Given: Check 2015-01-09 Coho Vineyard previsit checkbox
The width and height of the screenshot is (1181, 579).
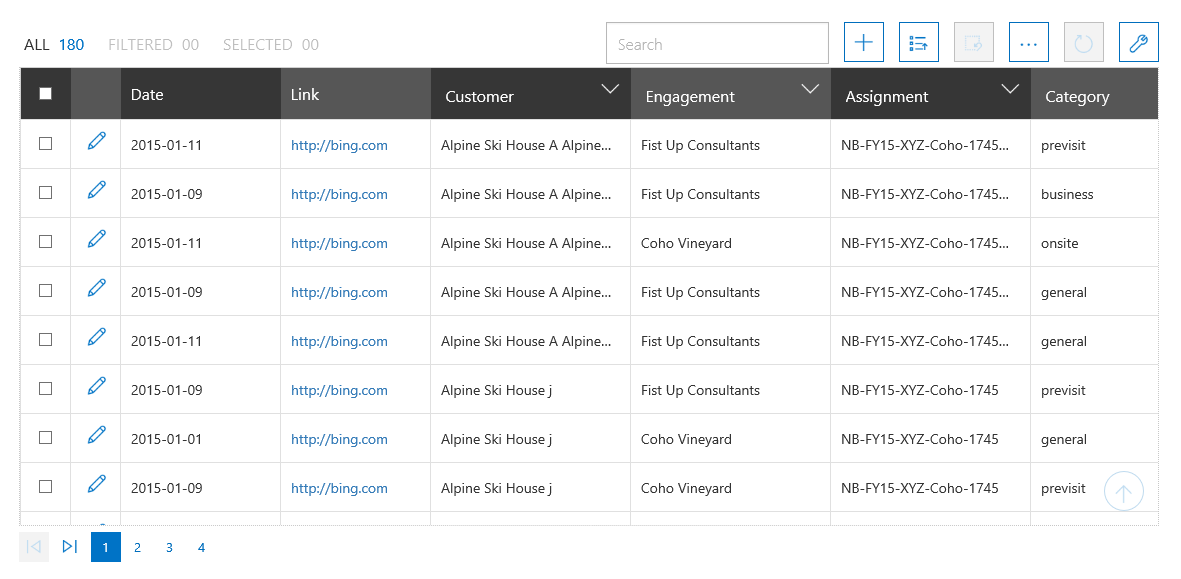Looking at the screenshot, I should (45, 486).
